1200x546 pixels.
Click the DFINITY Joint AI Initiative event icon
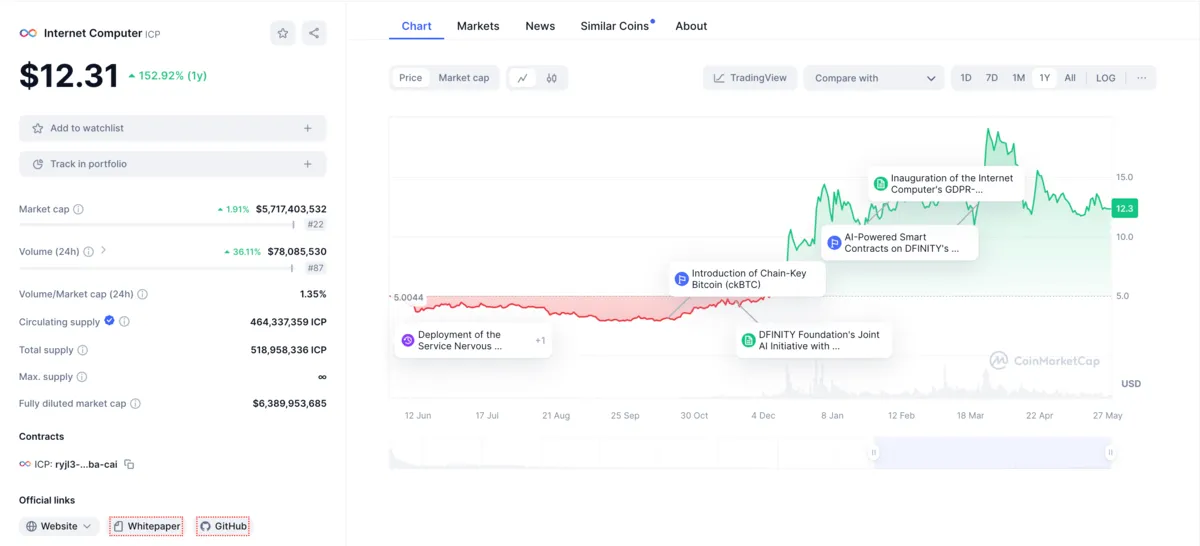pos(748,340)
